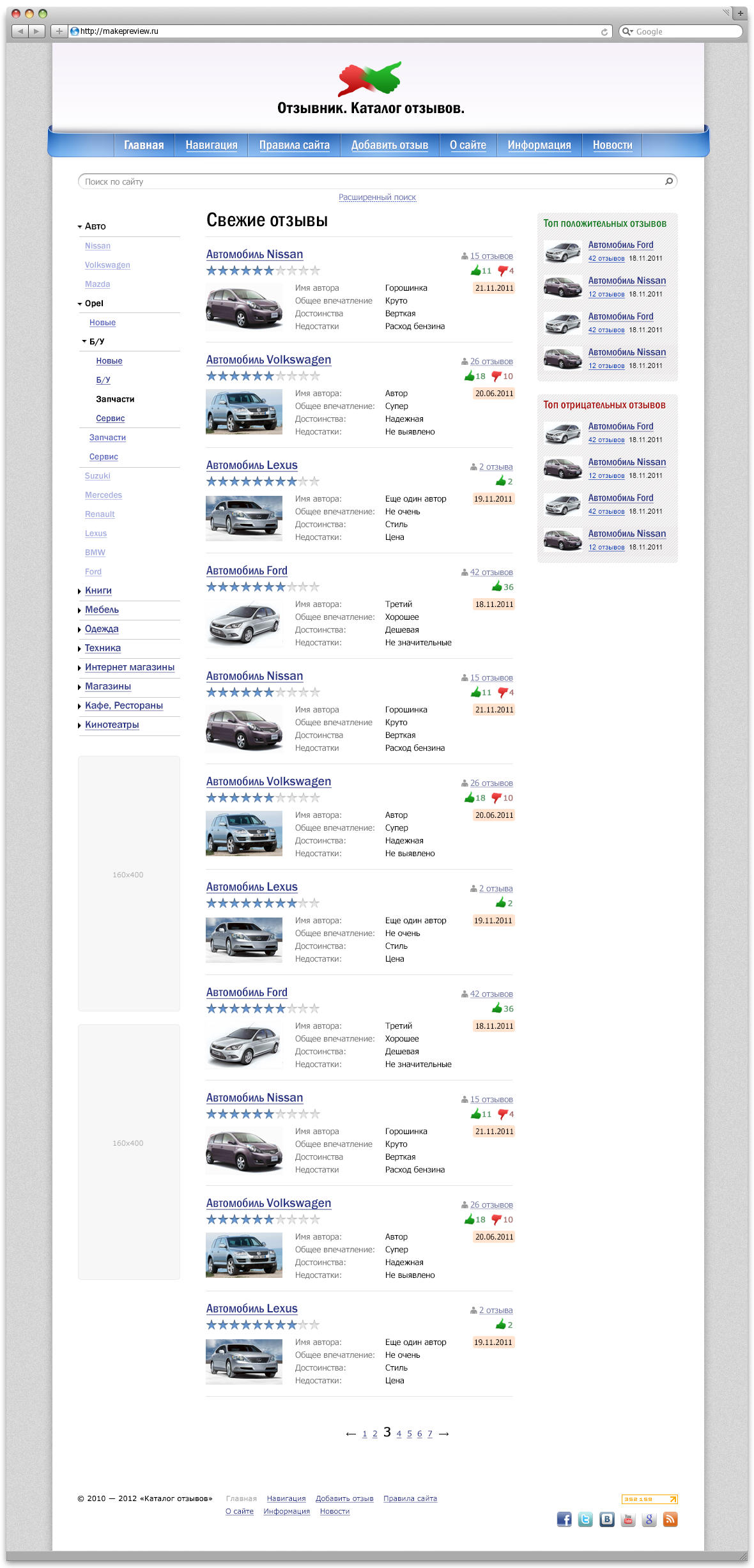The width and height of the screenshot is (754, 1568).
Task: Go to previous page with left arrow
Action: [x=351, y=1434]
